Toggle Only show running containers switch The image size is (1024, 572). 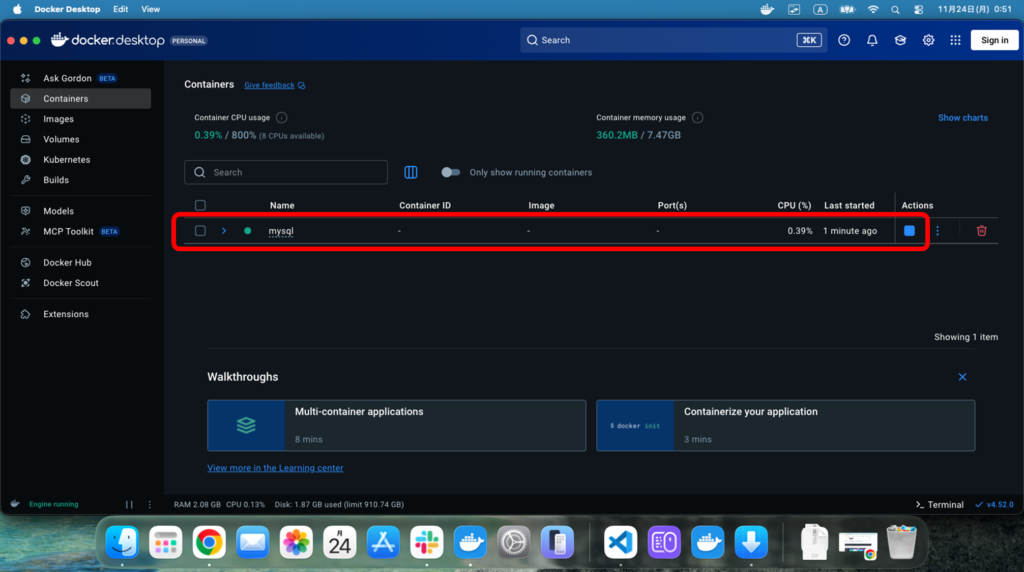(451, 172)
